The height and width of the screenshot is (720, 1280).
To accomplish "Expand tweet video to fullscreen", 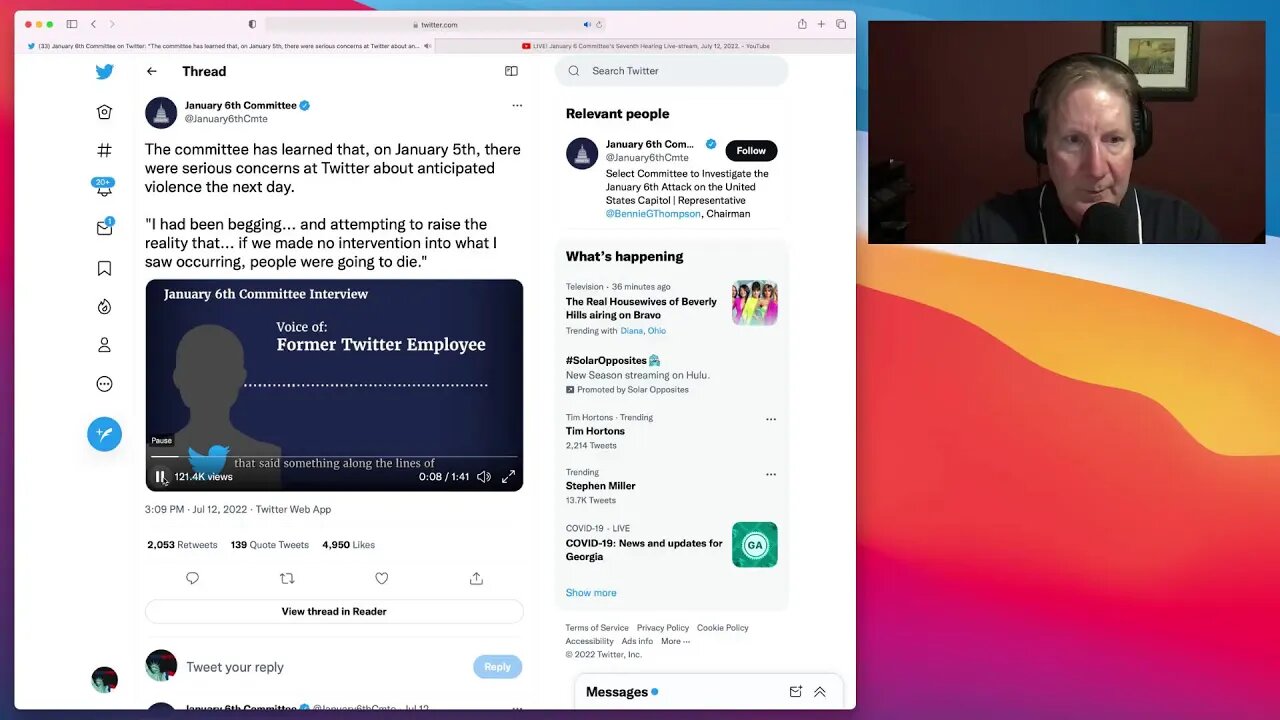I will [508, 477].
